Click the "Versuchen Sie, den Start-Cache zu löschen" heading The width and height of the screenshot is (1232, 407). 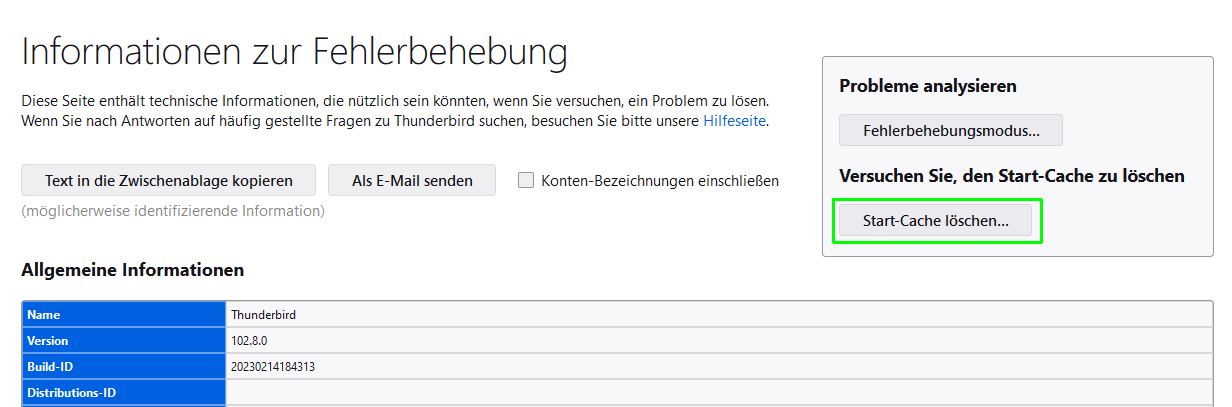pos(1011,176)
